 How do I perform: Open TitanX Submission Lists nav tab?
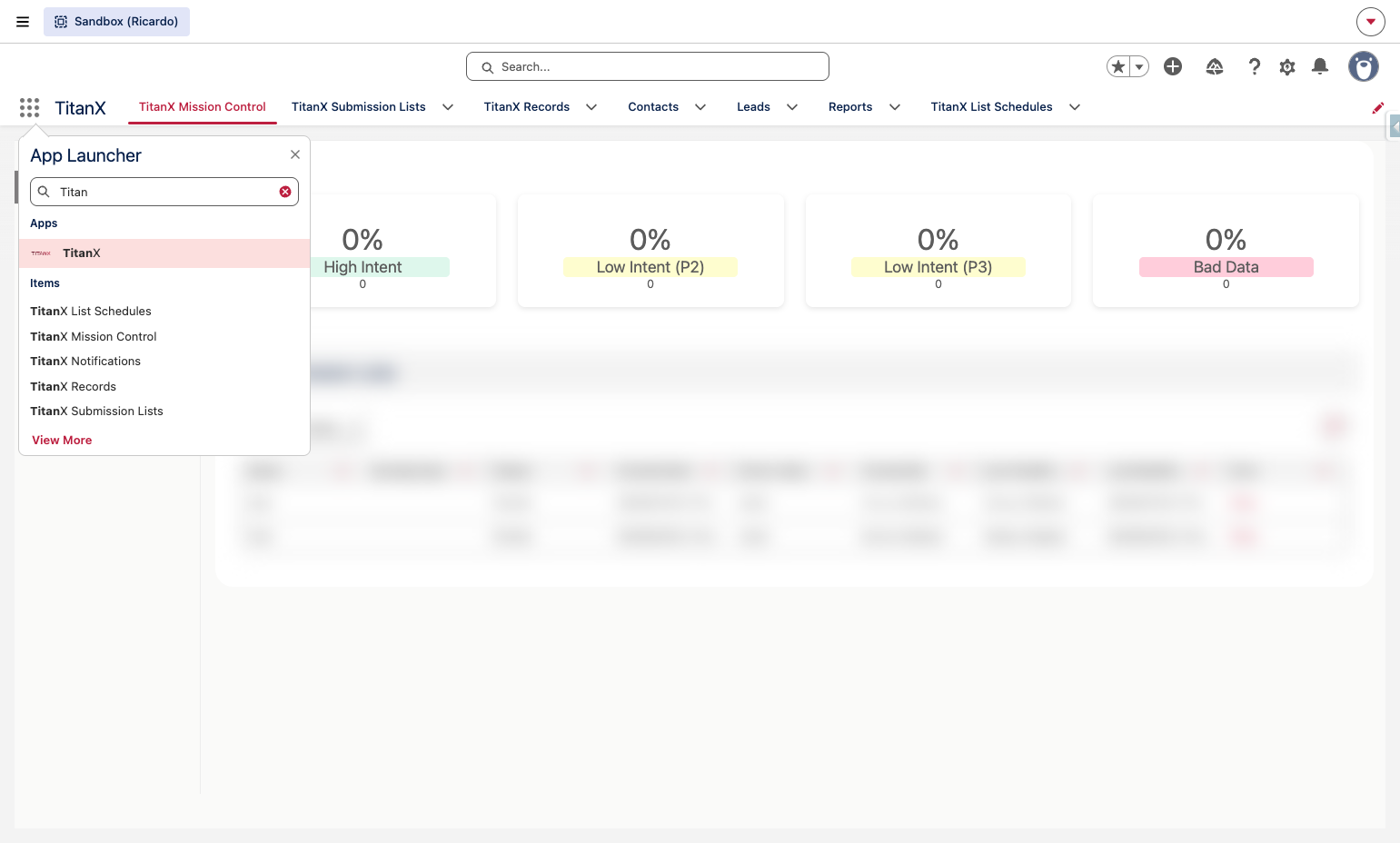point(359,107)
